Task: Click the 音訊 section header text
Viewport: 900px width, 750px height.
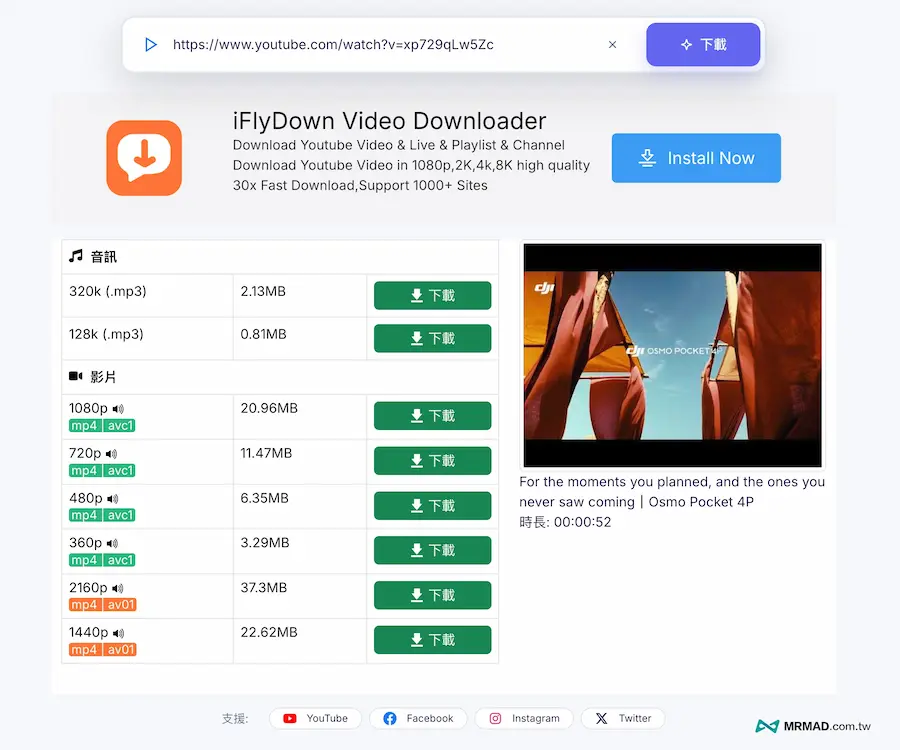Action: (103, 257)
